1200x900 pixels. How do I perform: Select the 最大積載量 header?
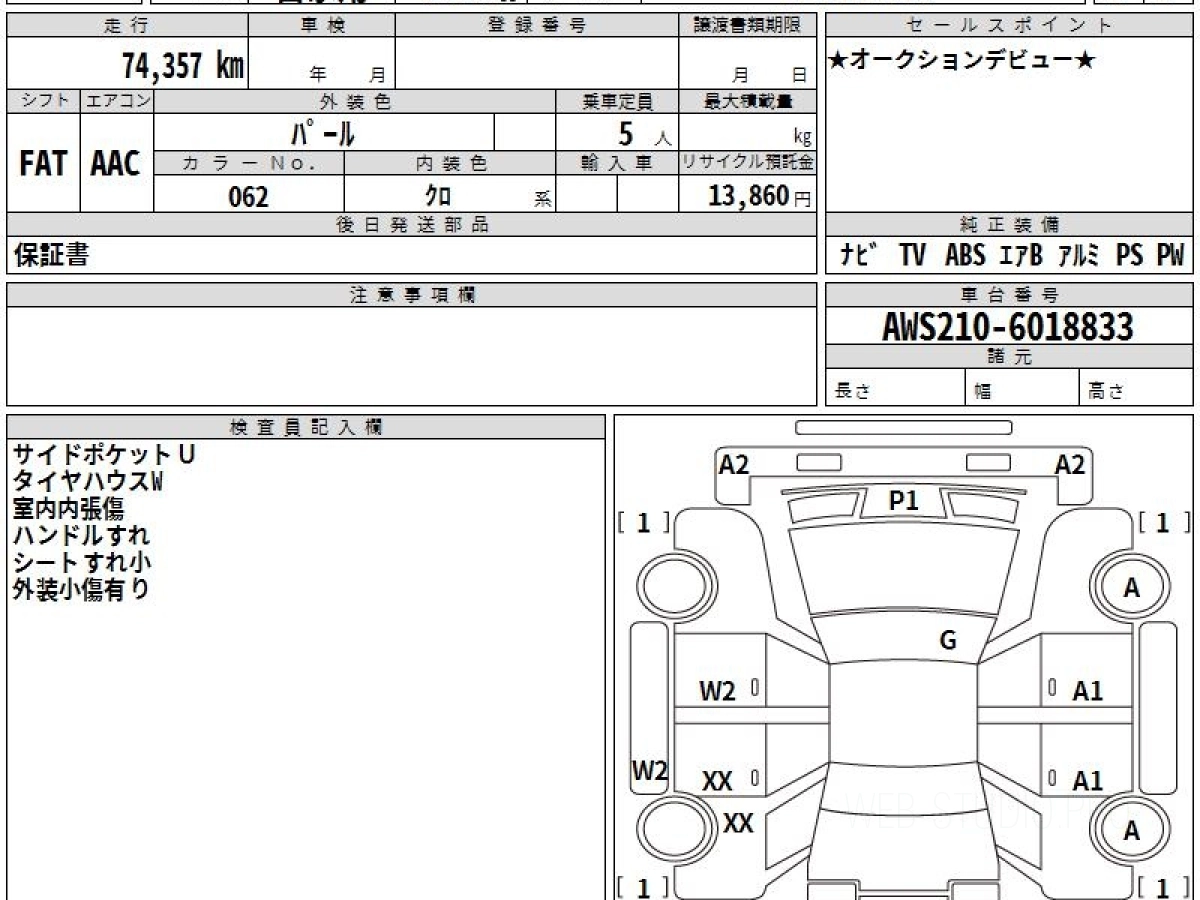tap(747, 101)
